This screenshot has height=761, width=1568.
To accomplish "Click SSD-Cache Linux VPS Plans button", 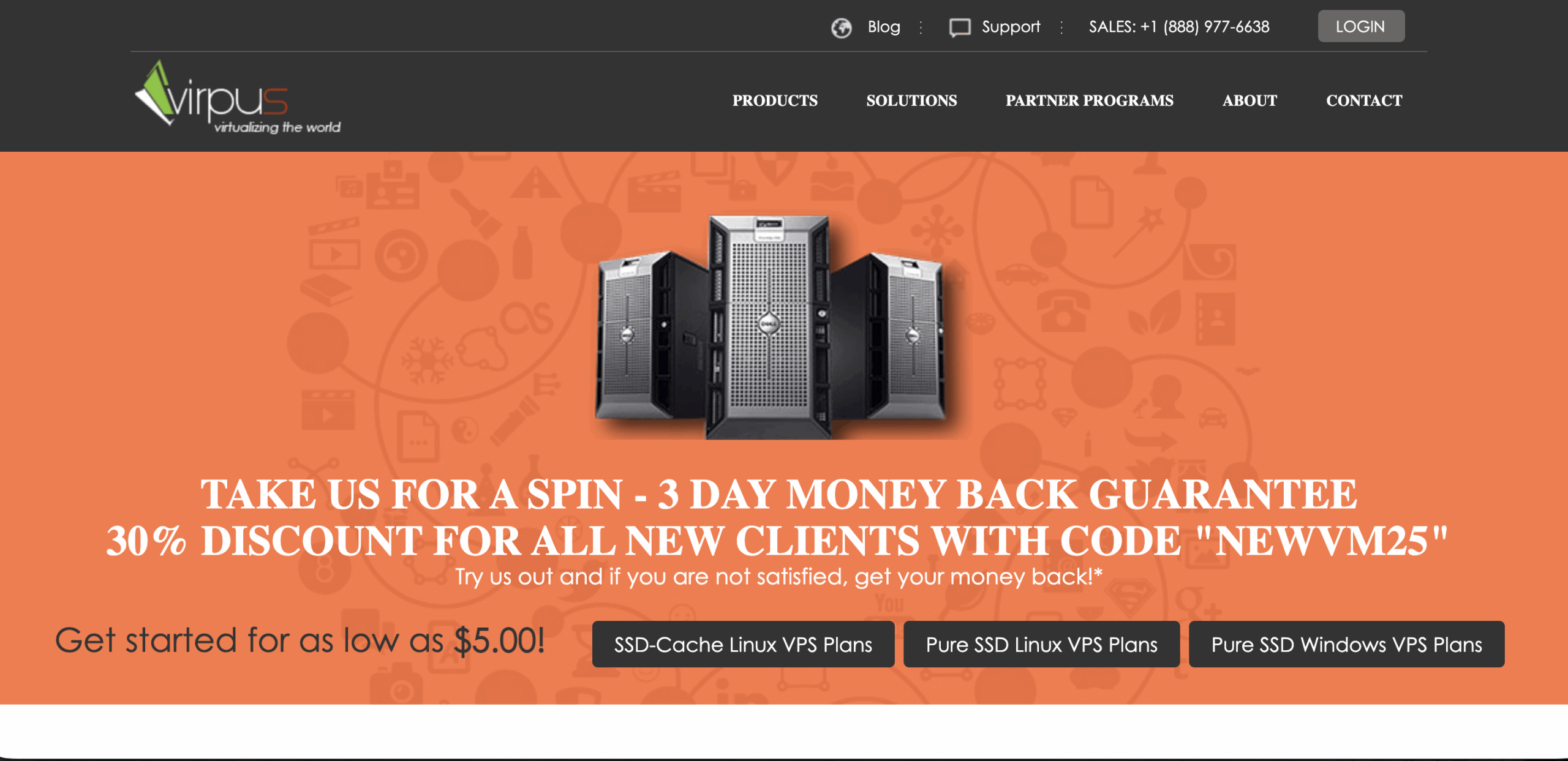I will [x=743, y=644].
